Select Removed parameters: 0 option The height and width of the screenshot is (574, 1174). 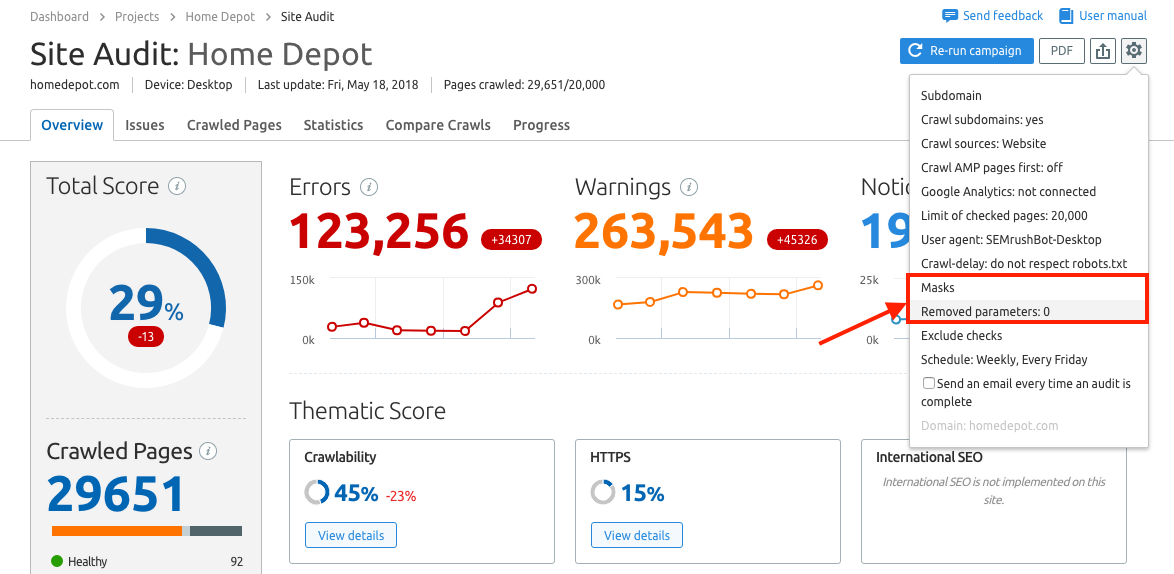pos(985,312)
